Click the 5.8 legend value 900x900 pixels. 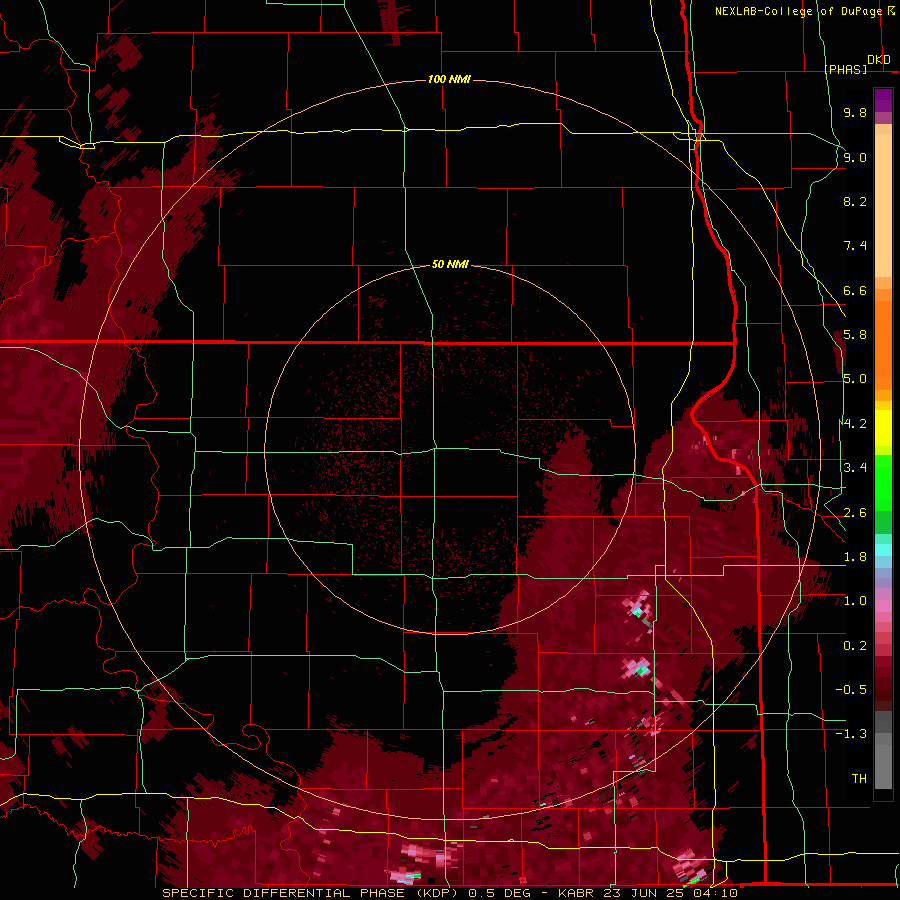tap(855, 335)
